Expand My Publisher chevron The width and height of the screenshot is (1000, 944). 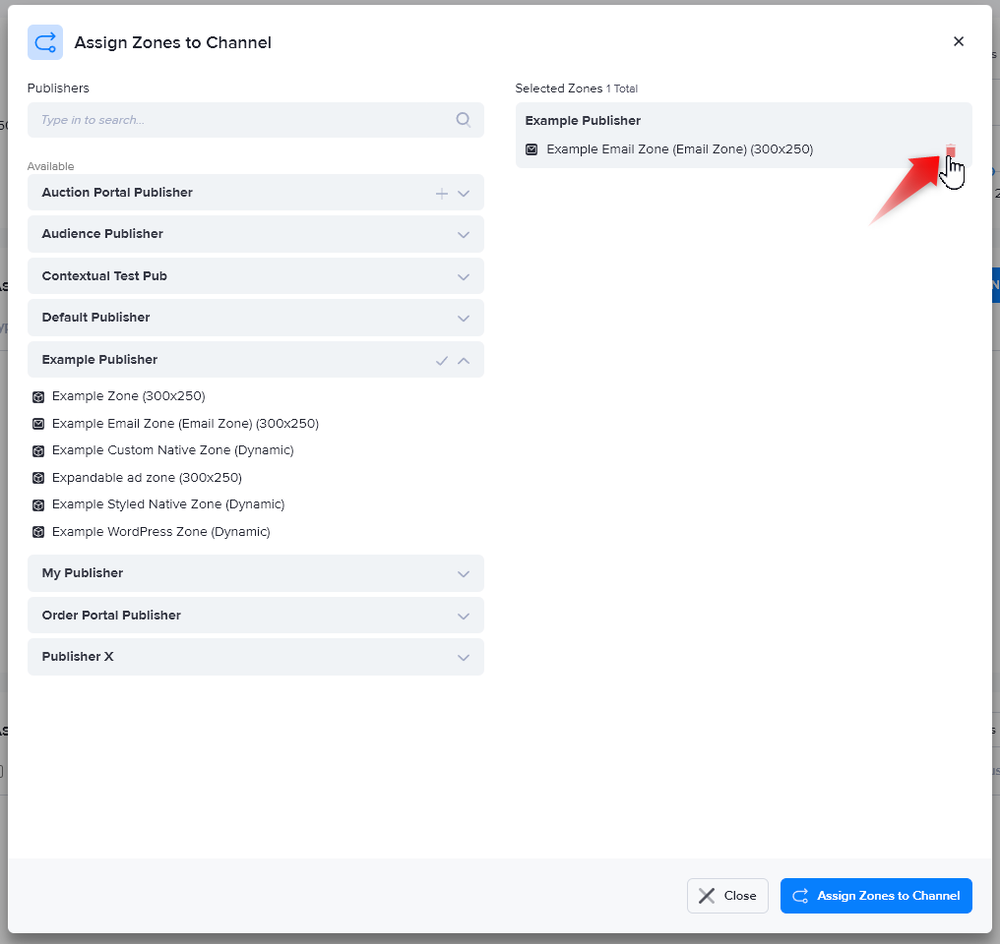[x=464, y=574]
